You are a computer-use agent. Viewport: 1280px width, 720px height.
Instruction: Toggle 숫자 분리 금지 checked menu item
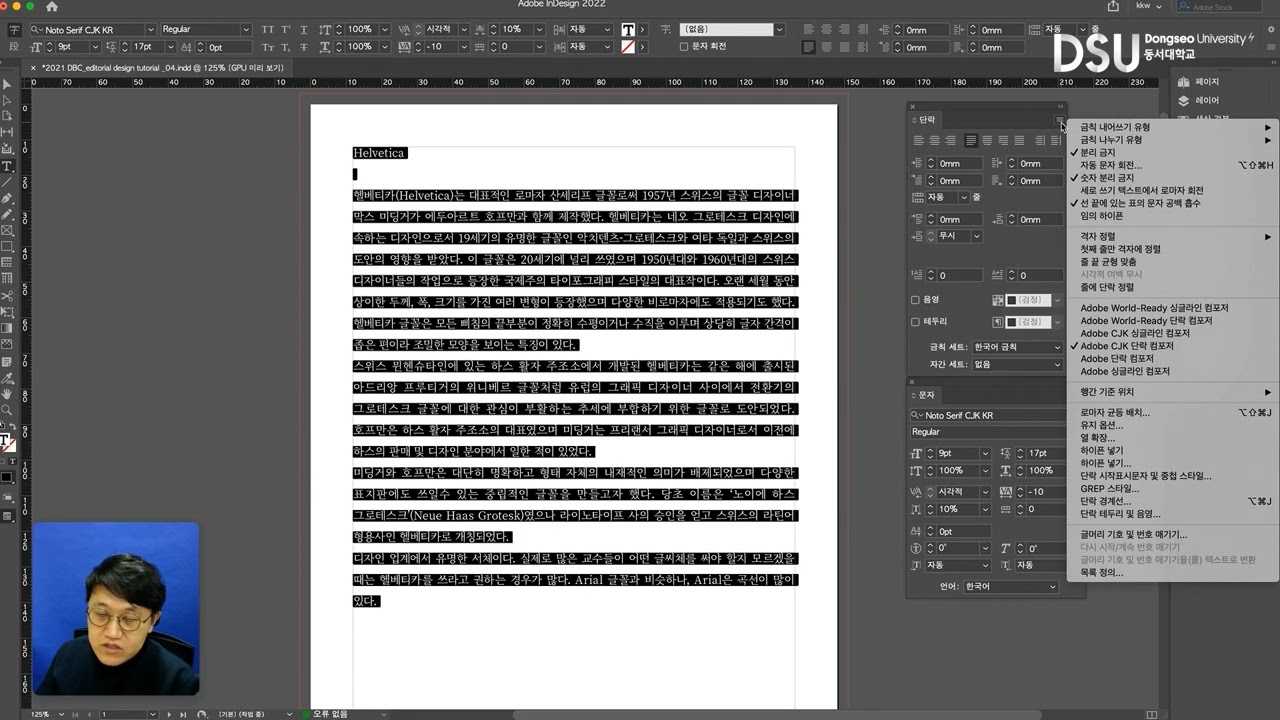tap(1172, 178)
